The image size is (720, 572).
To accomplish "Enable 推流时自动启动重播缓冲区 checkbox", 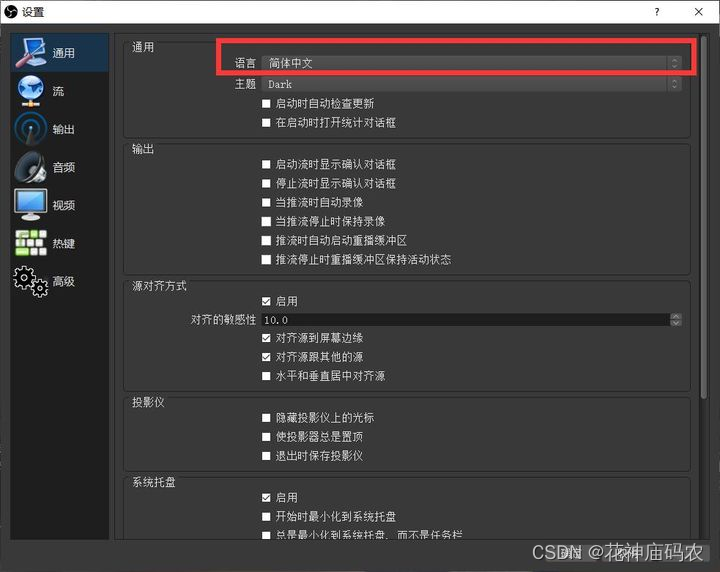I will 266,241.
